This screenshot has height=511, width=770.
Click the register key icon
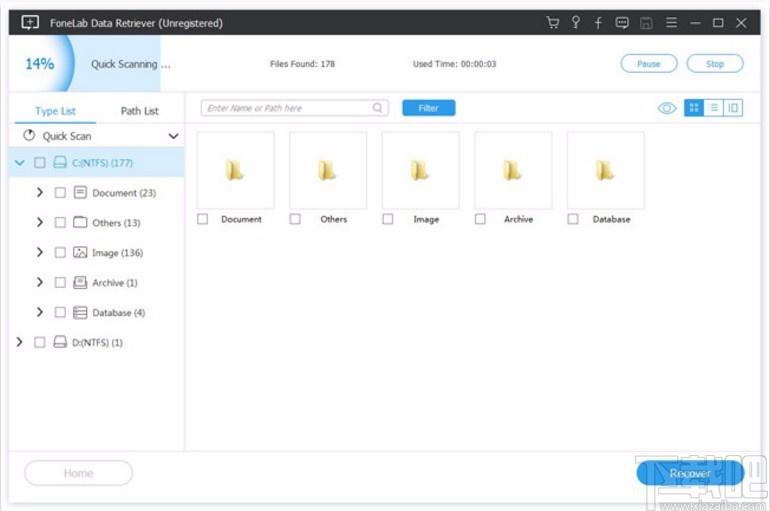pos(576,23)
